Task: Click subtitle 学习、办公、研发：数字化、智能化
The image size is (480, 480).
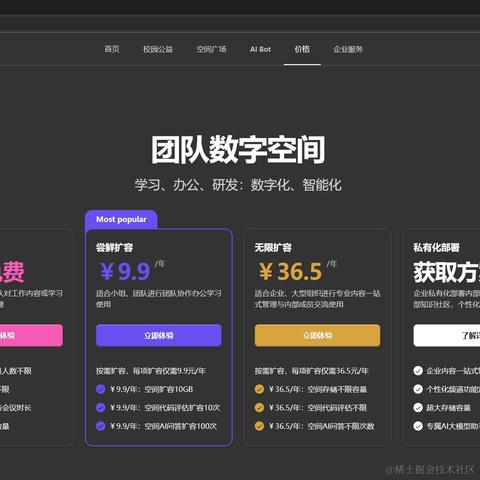Action: pos(238,185)
